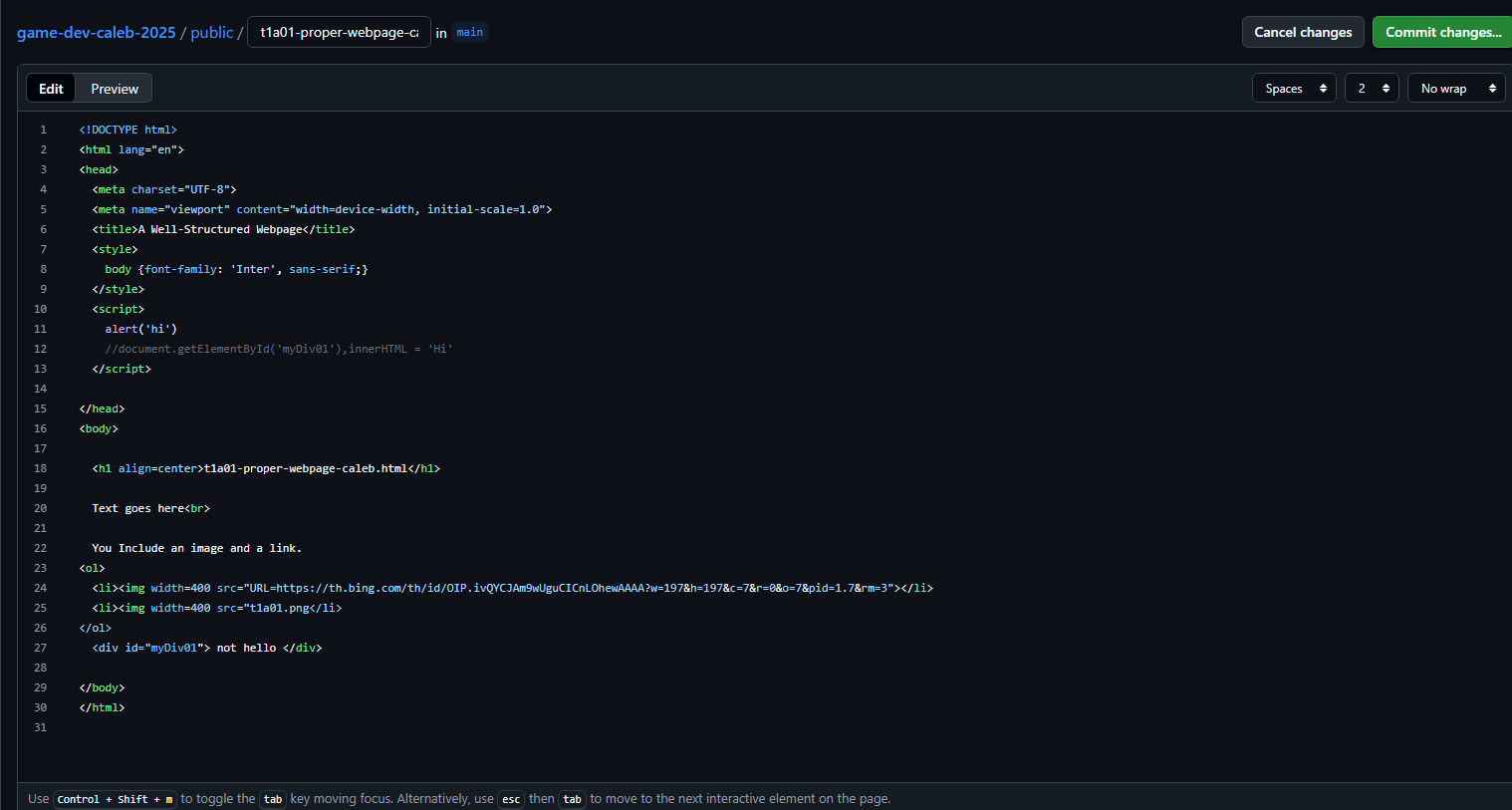Click the Commit changes button
Screen dimensions: 1512x810
click(x=1442, y=32)
